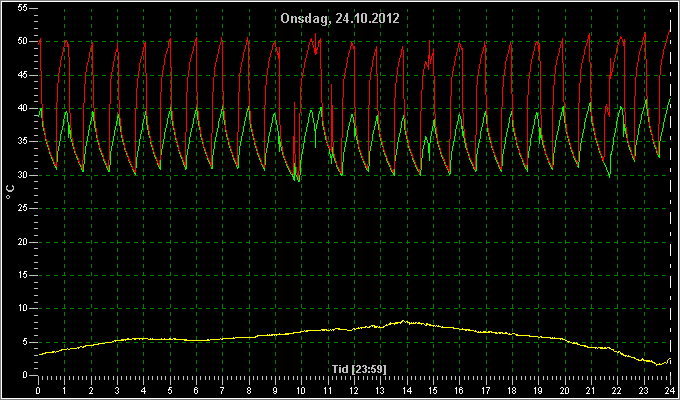Click the °C axis unit label
The width and height of the screenshot is (680, 400).
10,192
